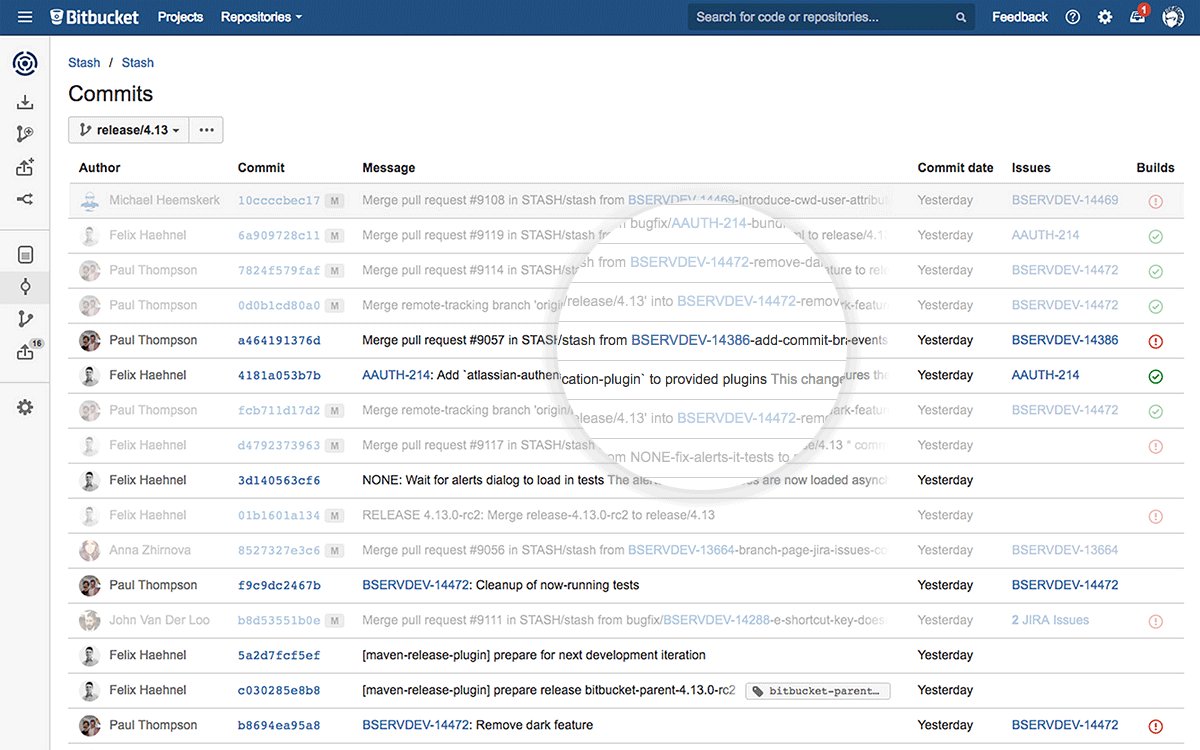The image size is (1200, 750).
Task: Open commit 4181a053b7b
Action: coord(279,375)
